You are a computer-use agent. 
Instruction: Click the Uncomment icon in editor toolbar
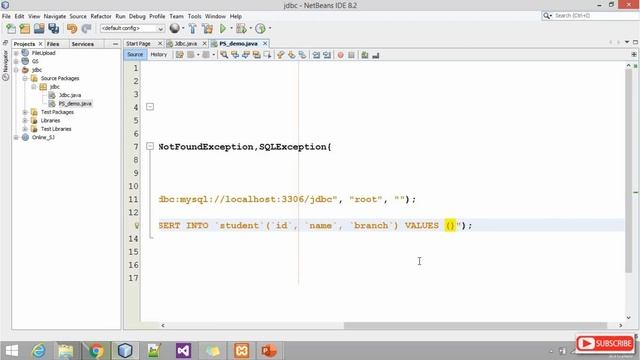click(376, 55)
